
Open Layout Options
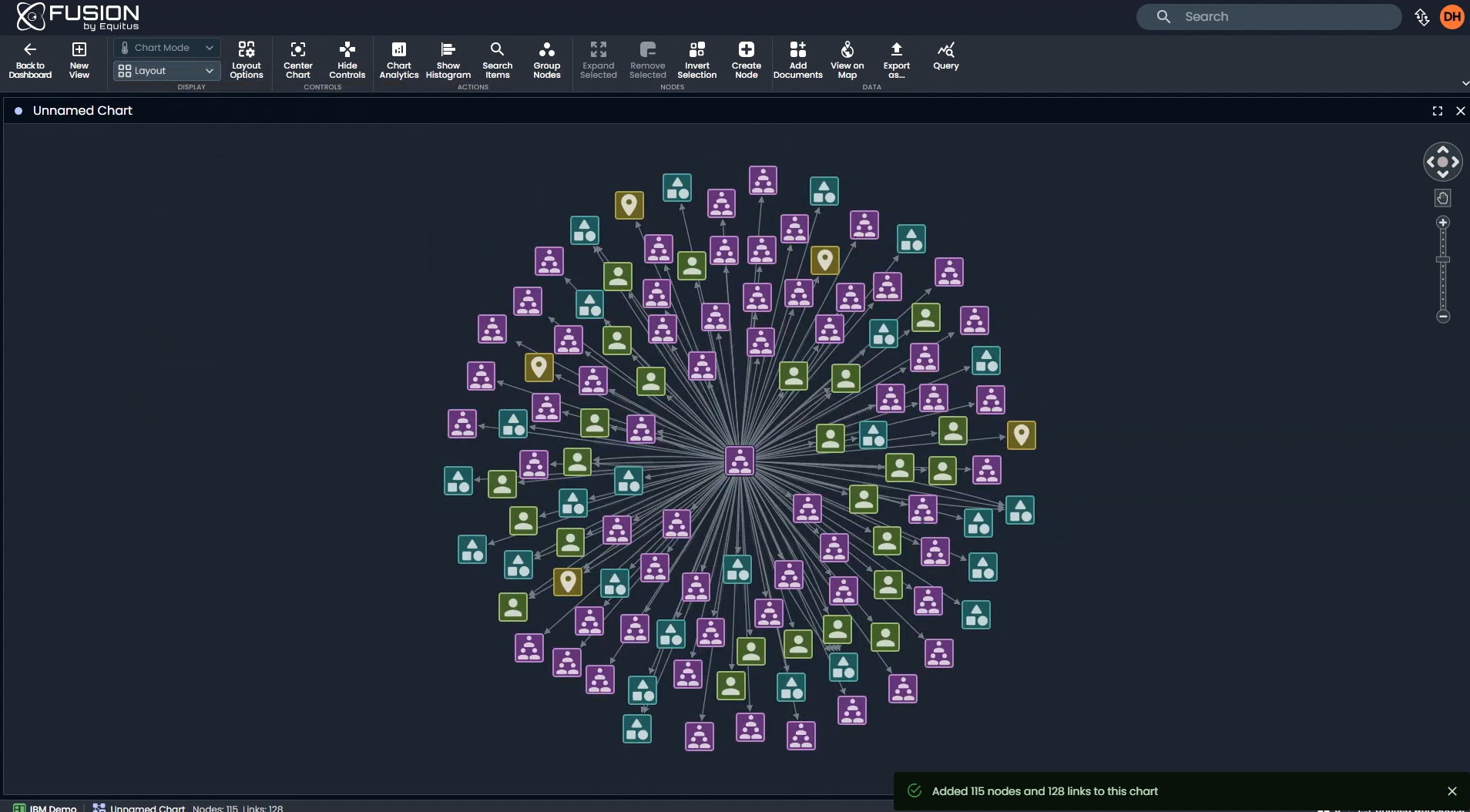(246, 60)
